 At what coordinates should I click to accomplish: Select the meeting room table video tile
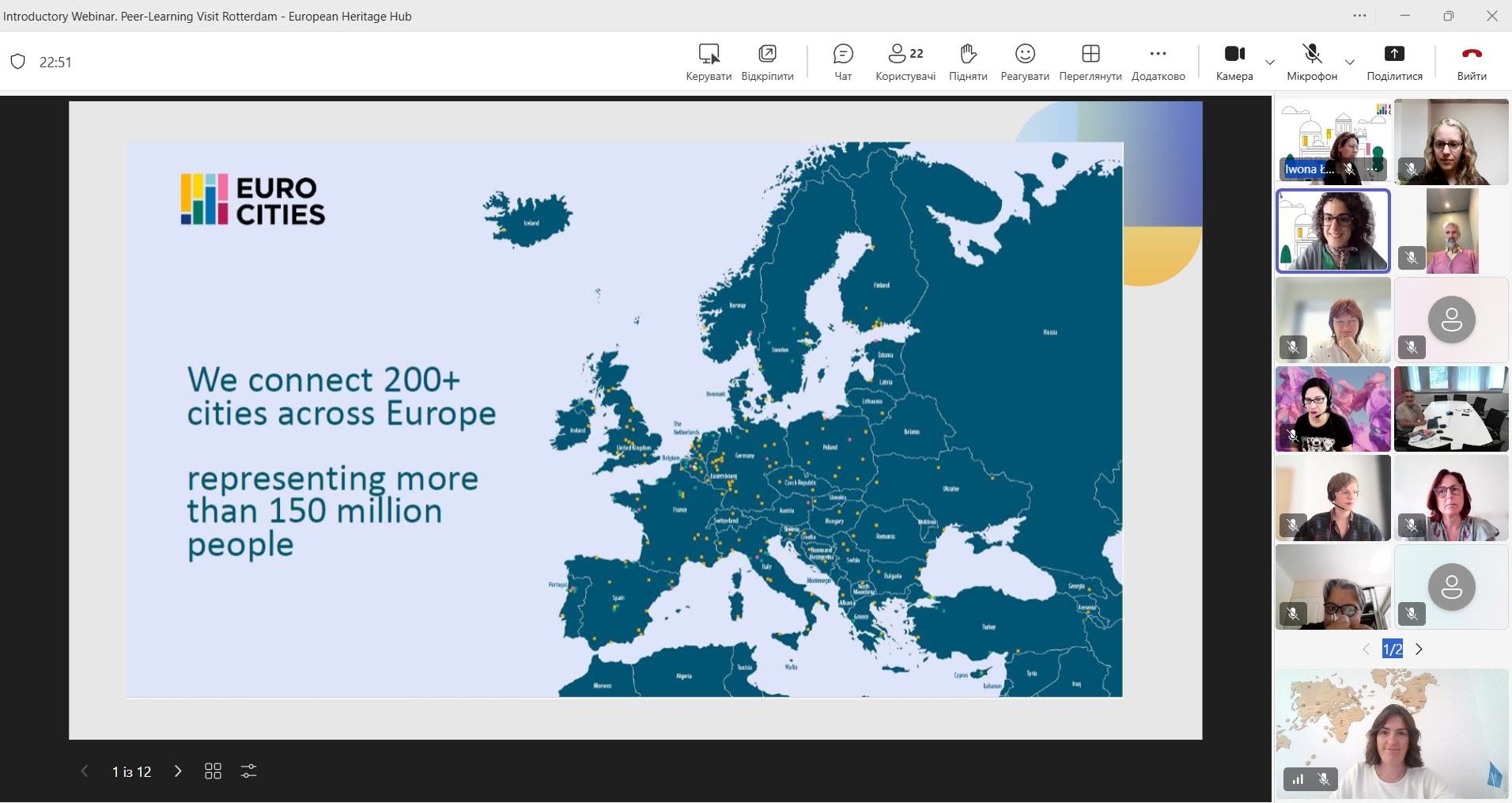[x=1451, y=409]
